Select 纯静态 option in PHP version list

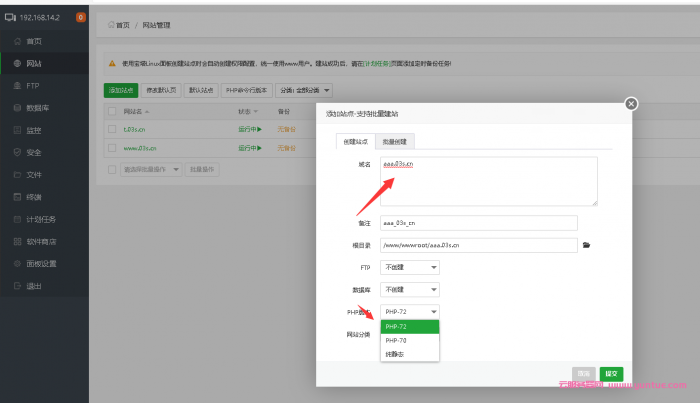[x=409, y=354]
